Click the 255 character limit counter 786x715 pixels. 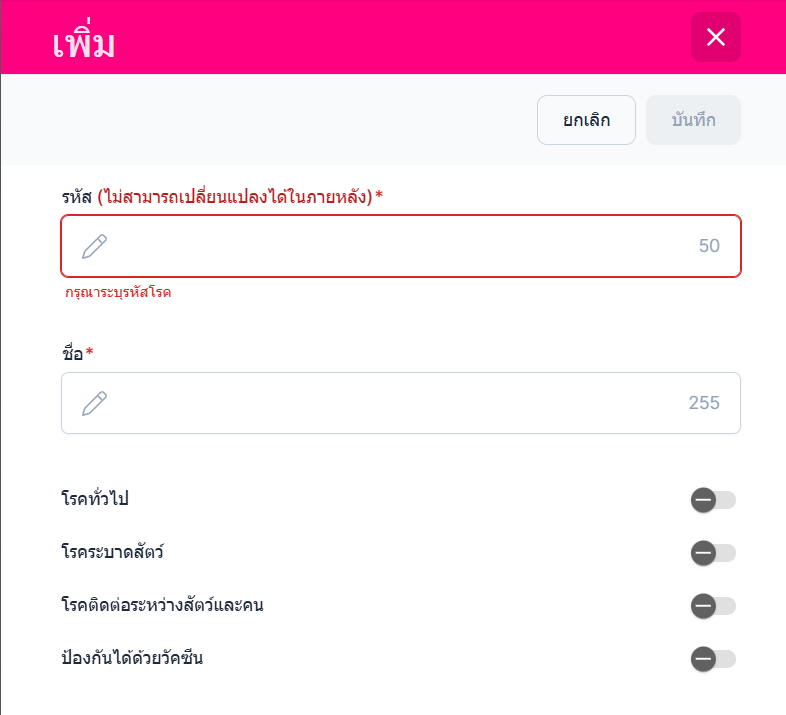point(704,403)
